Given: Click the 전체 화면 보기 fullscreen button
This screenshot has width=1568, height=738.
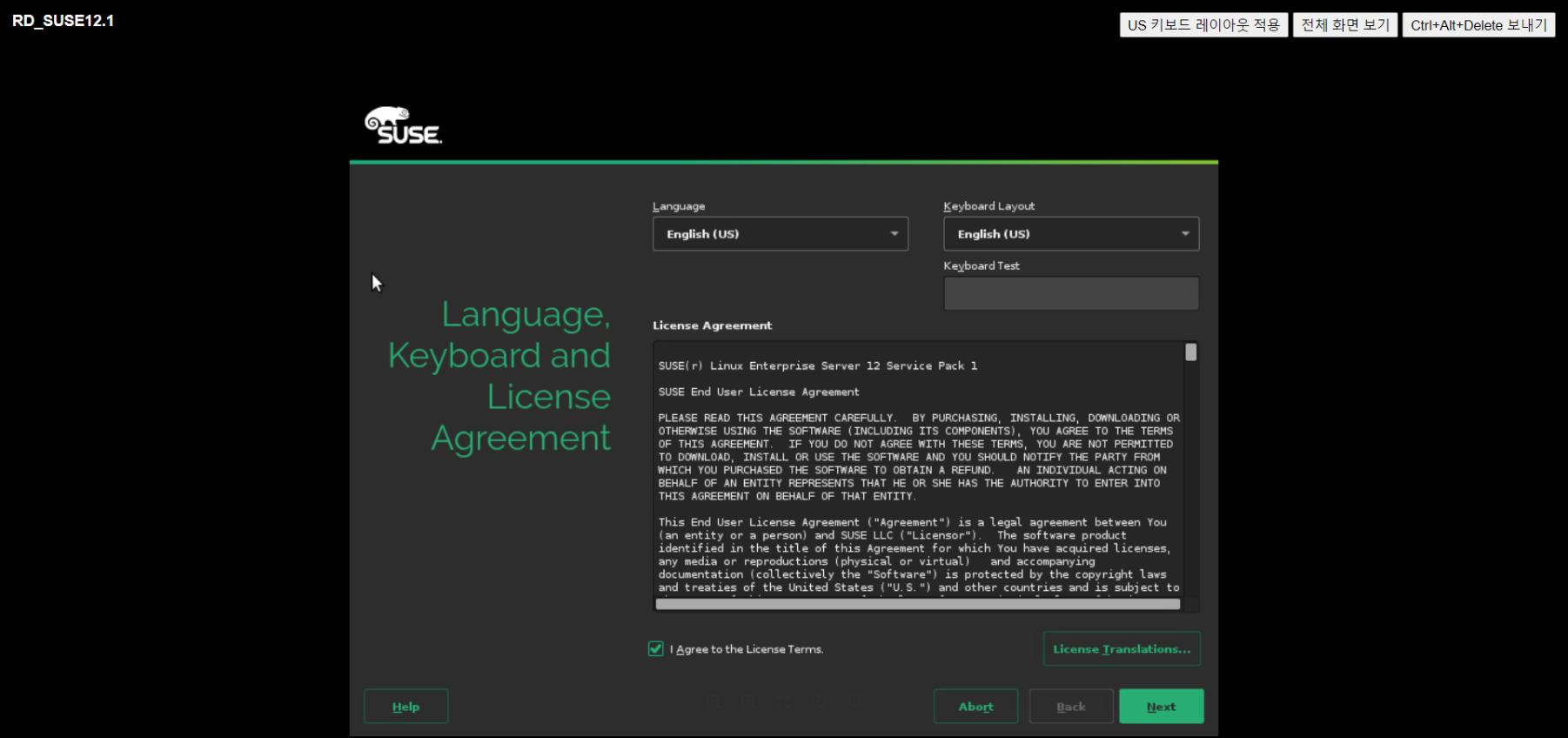Looking at the screenshot, I should [1345, 25].
